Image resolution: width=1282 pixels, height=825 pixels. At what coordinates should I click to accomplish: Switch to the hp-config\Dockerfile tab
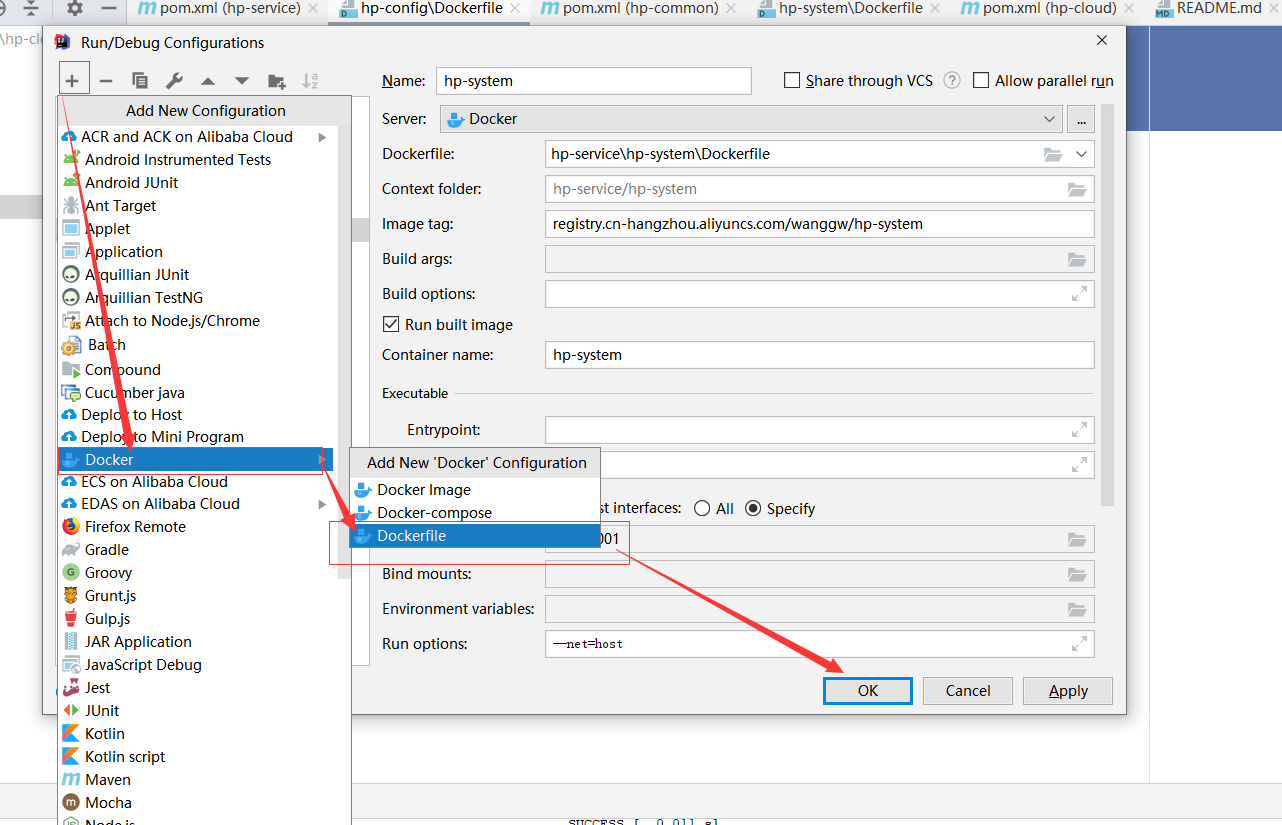pos(430,8)
